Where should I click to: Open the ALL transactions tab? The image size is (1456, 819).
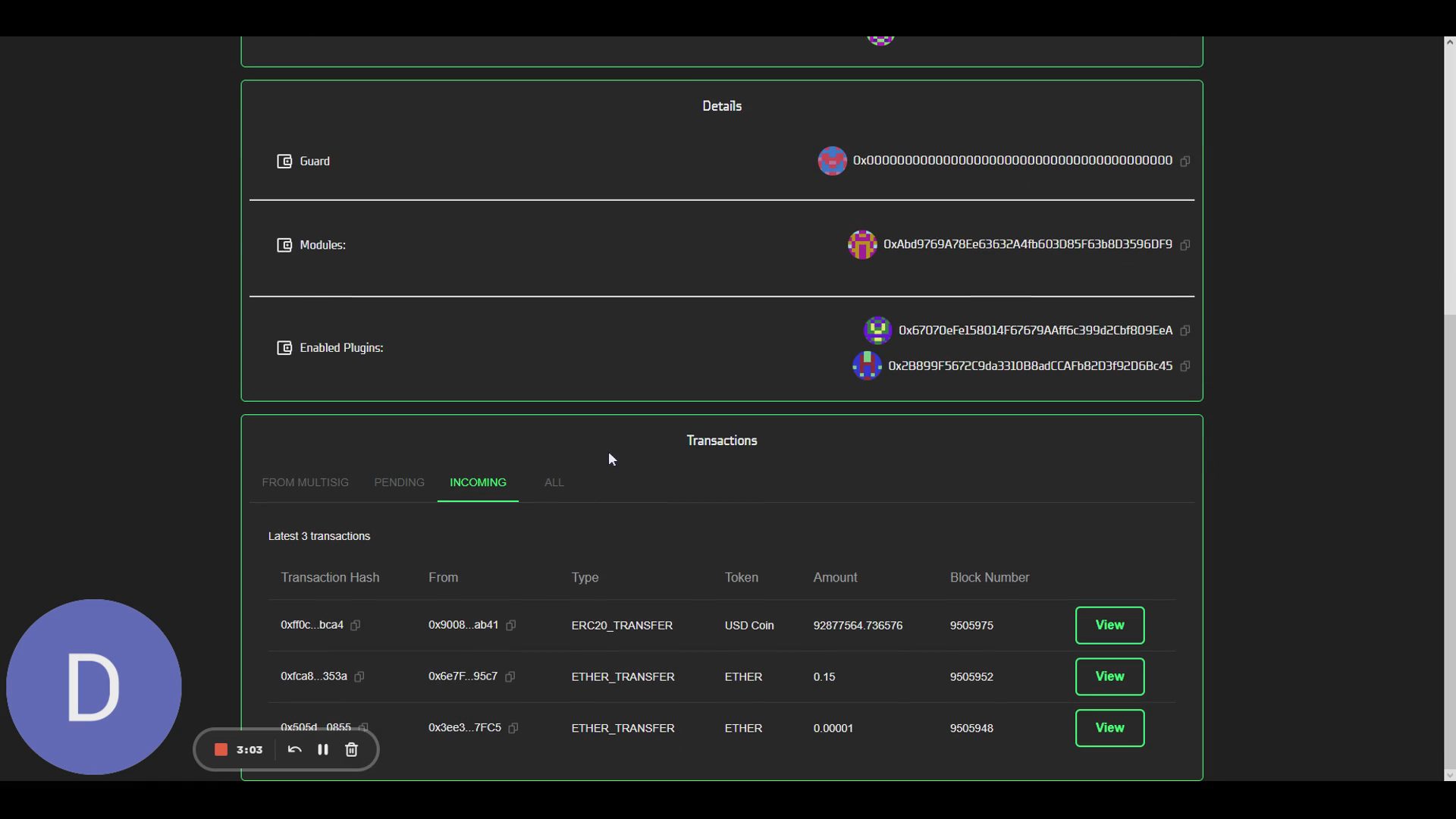[554, 483]
